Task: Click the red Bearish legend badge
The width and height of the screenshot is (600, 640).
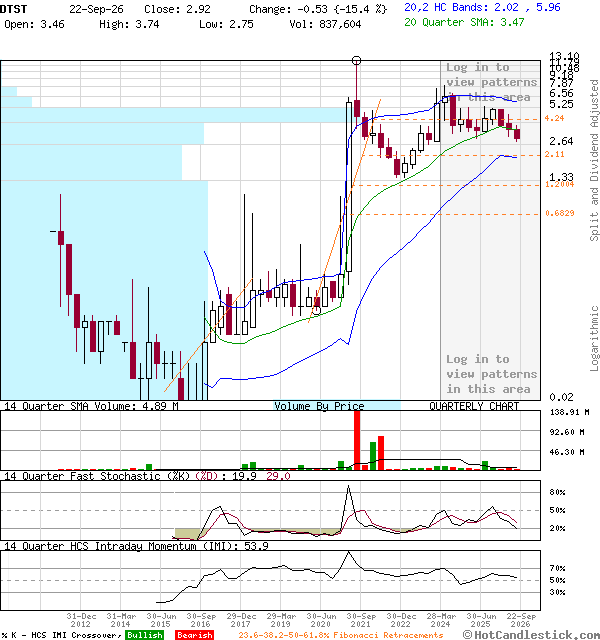Action: pos(194,635)
